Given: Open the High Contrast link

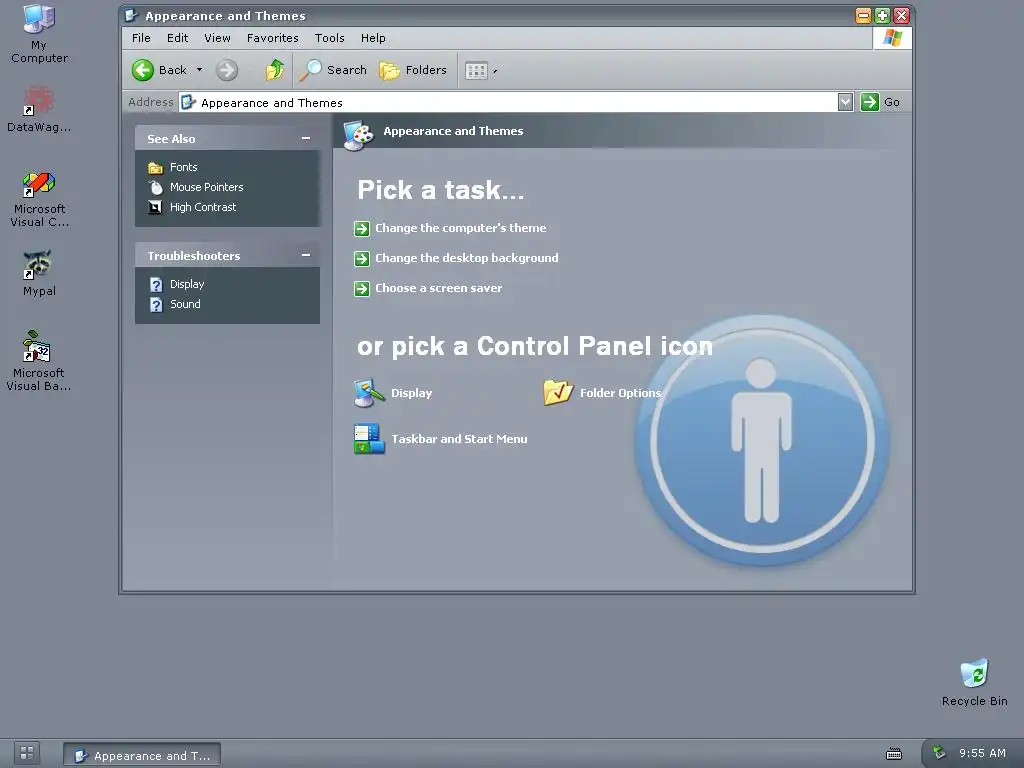Looking at the screenshot, I should [203, 207].
